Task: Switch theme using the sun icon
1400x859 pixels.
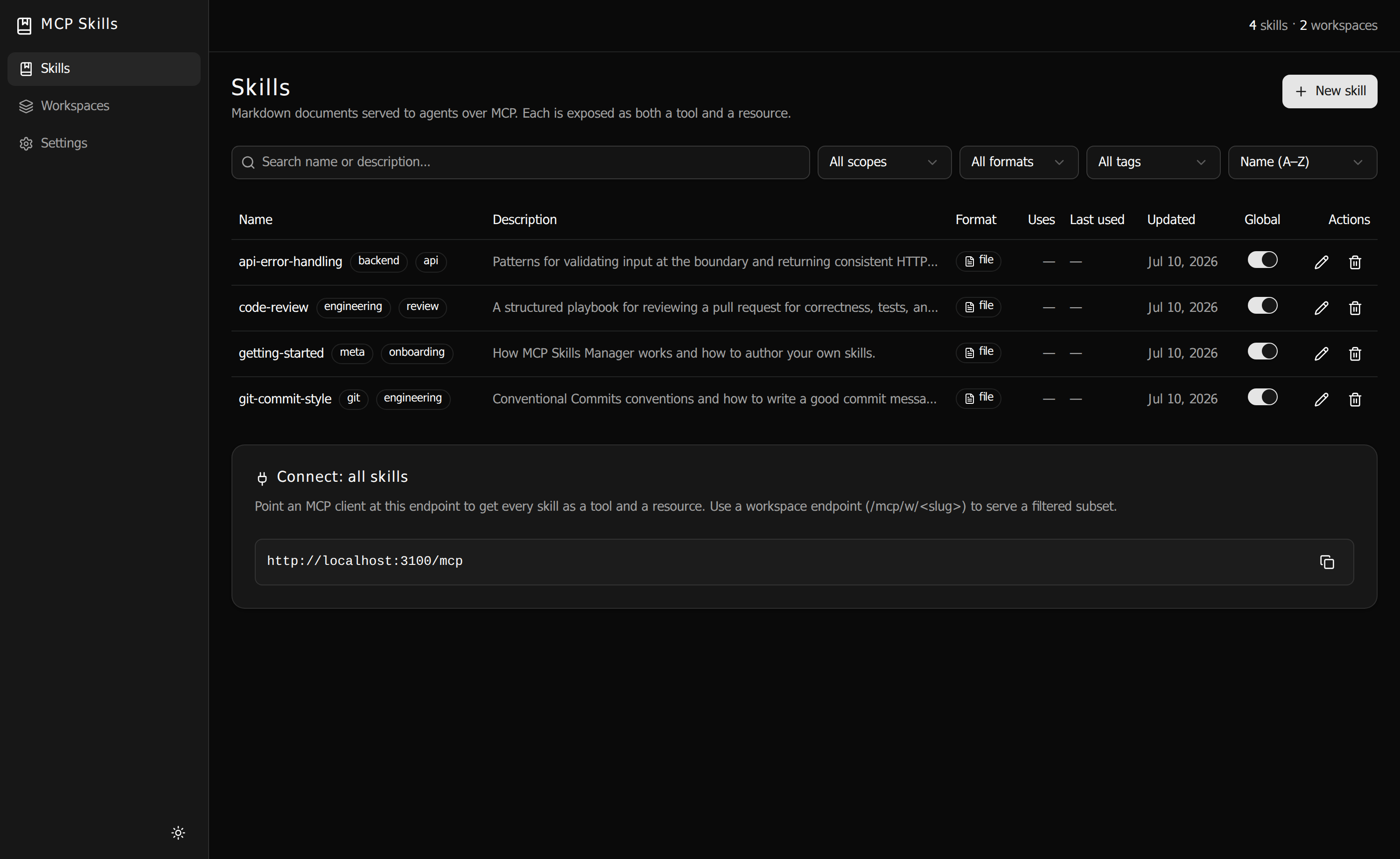Action: point(178,833)
